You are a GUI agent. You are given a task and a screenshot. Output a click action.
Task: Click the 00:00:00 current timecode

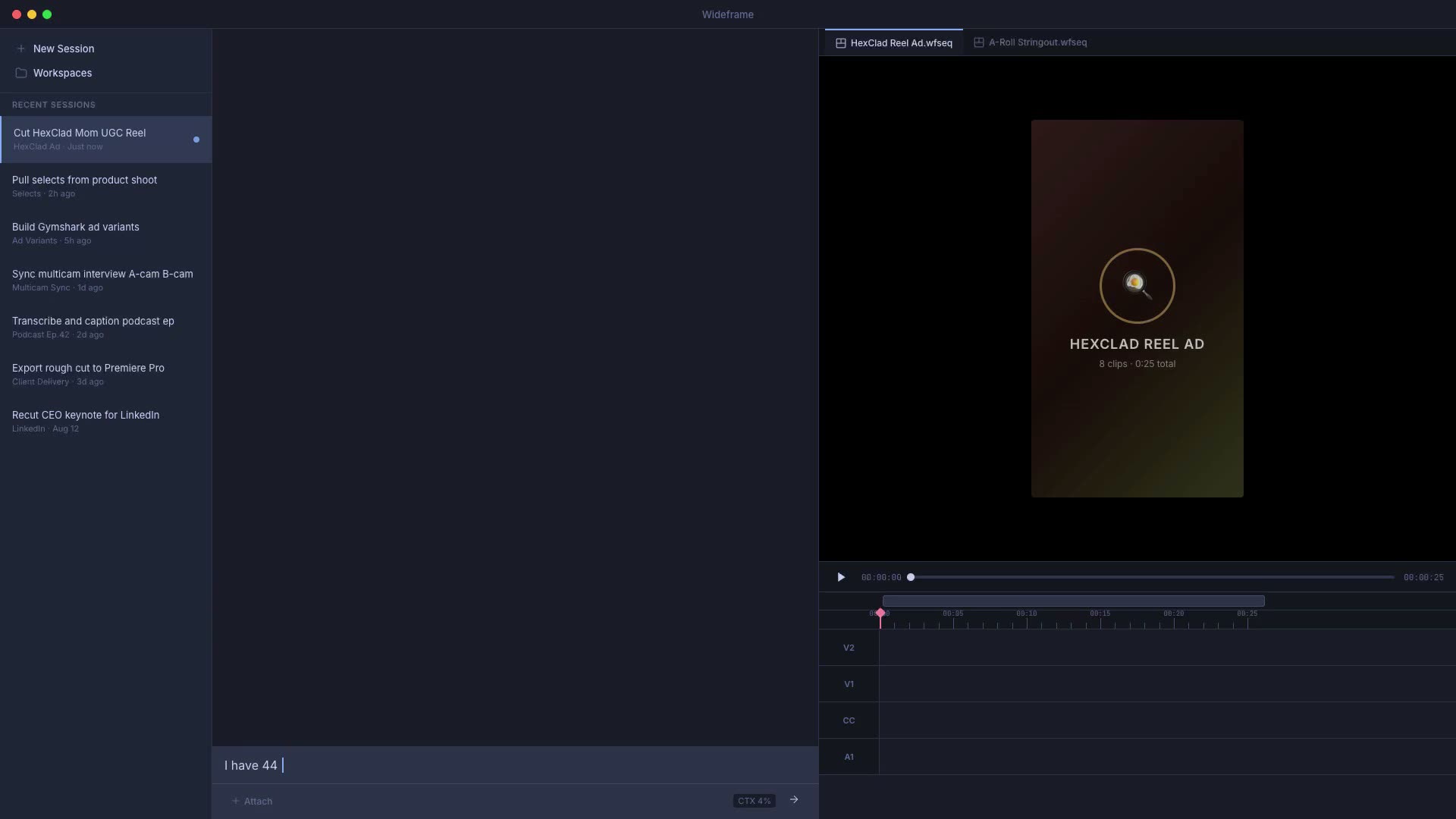(x=881, y=578)
